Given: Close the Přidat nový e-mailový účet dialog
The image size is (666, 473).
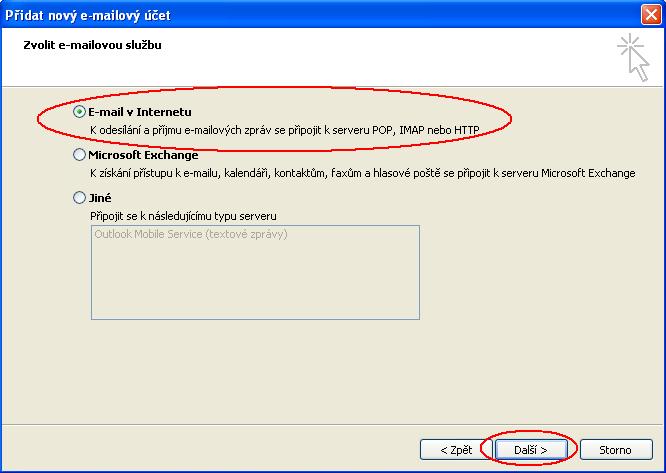Looking at the screenshot, I should pyautogui.click(x=651, y=14).
